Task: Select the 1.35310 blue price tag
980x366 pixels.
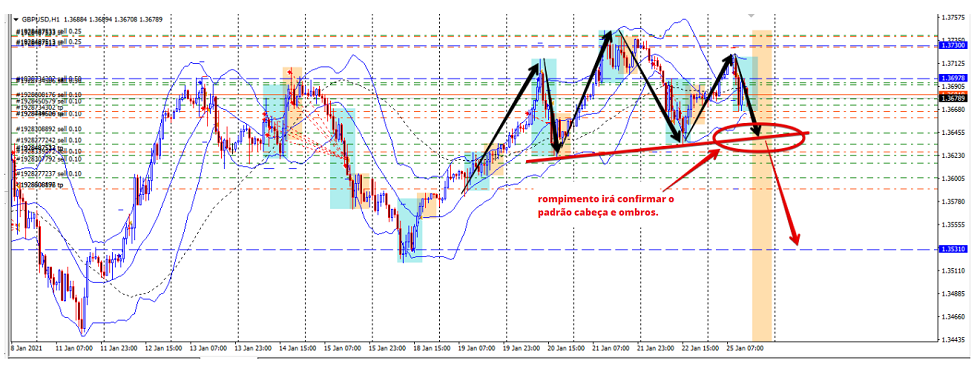Action: pos(951,249)
